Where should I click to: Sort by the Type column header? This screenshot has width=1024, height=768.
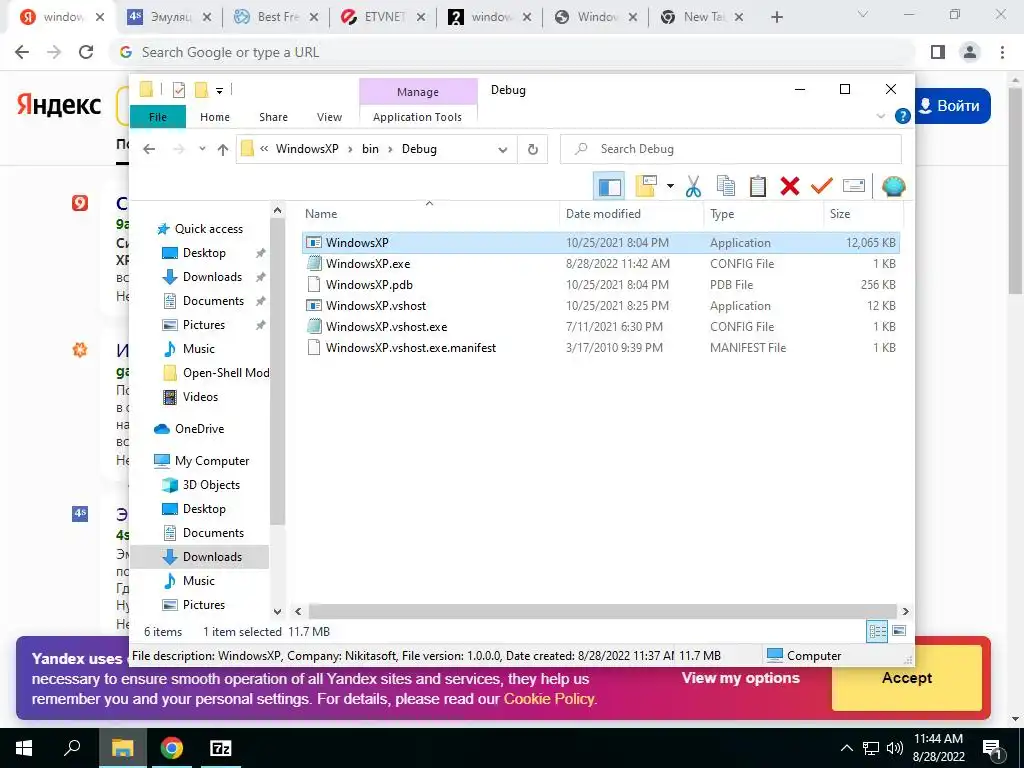pyautogui.click(x=764, y=214)
